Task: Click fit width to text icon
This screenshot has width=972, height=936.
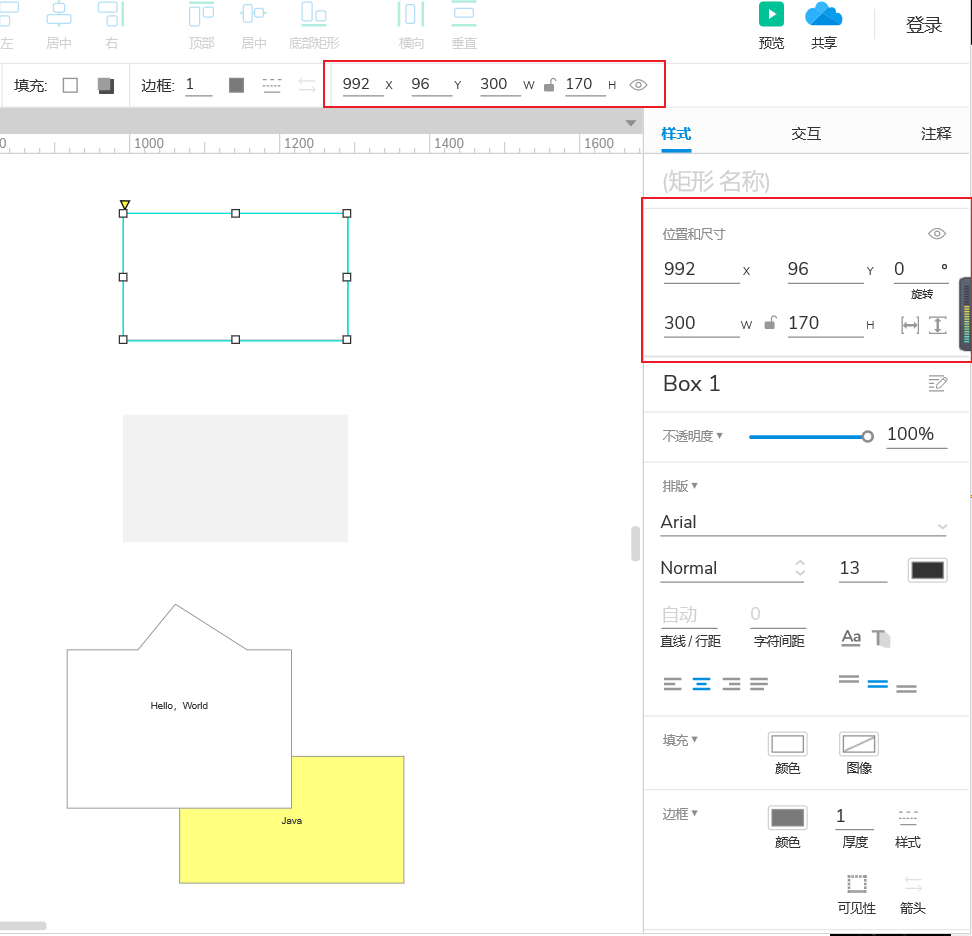Action: pos(909,325)
